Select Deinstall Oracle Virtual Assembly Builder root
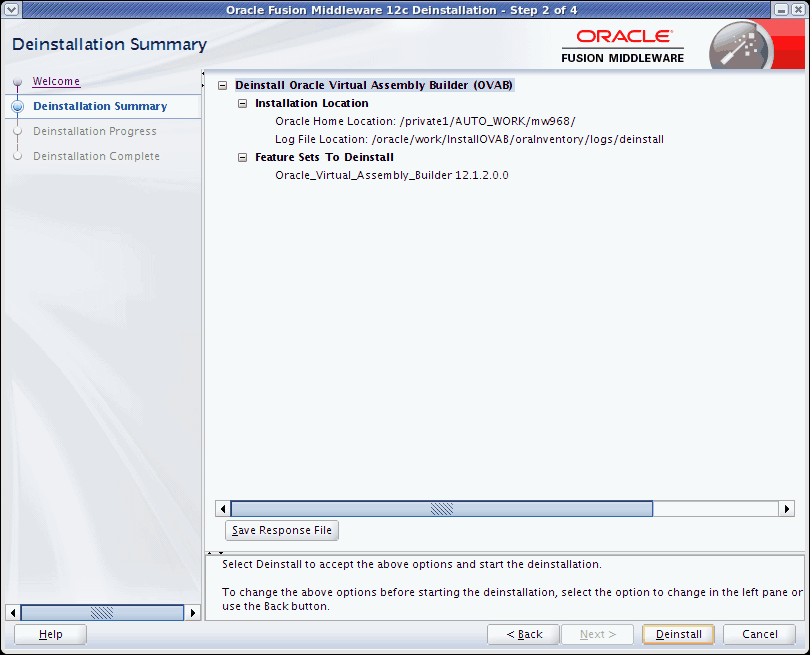 (374, 85)
